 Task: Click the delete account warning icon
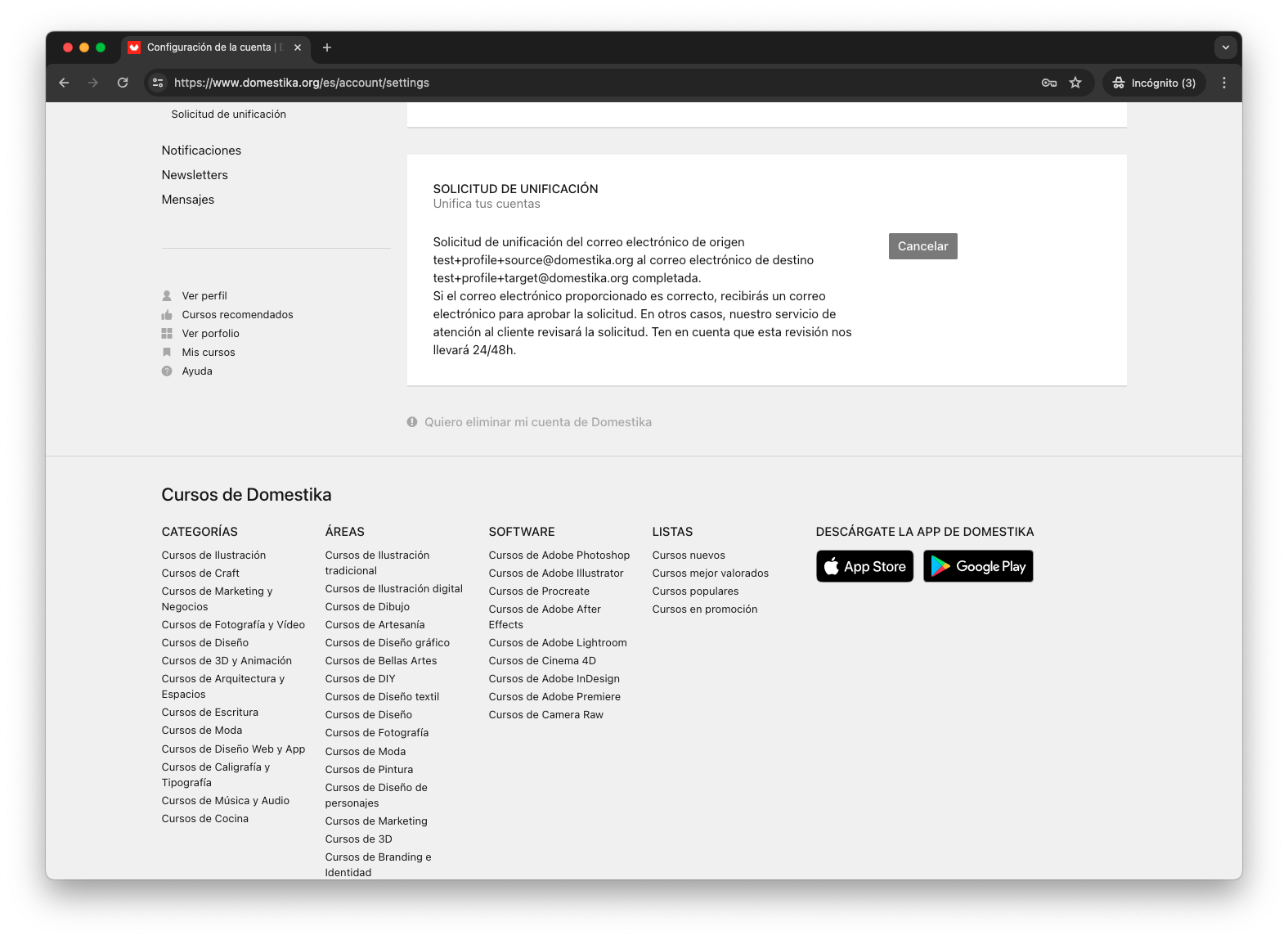click(412, 422)
